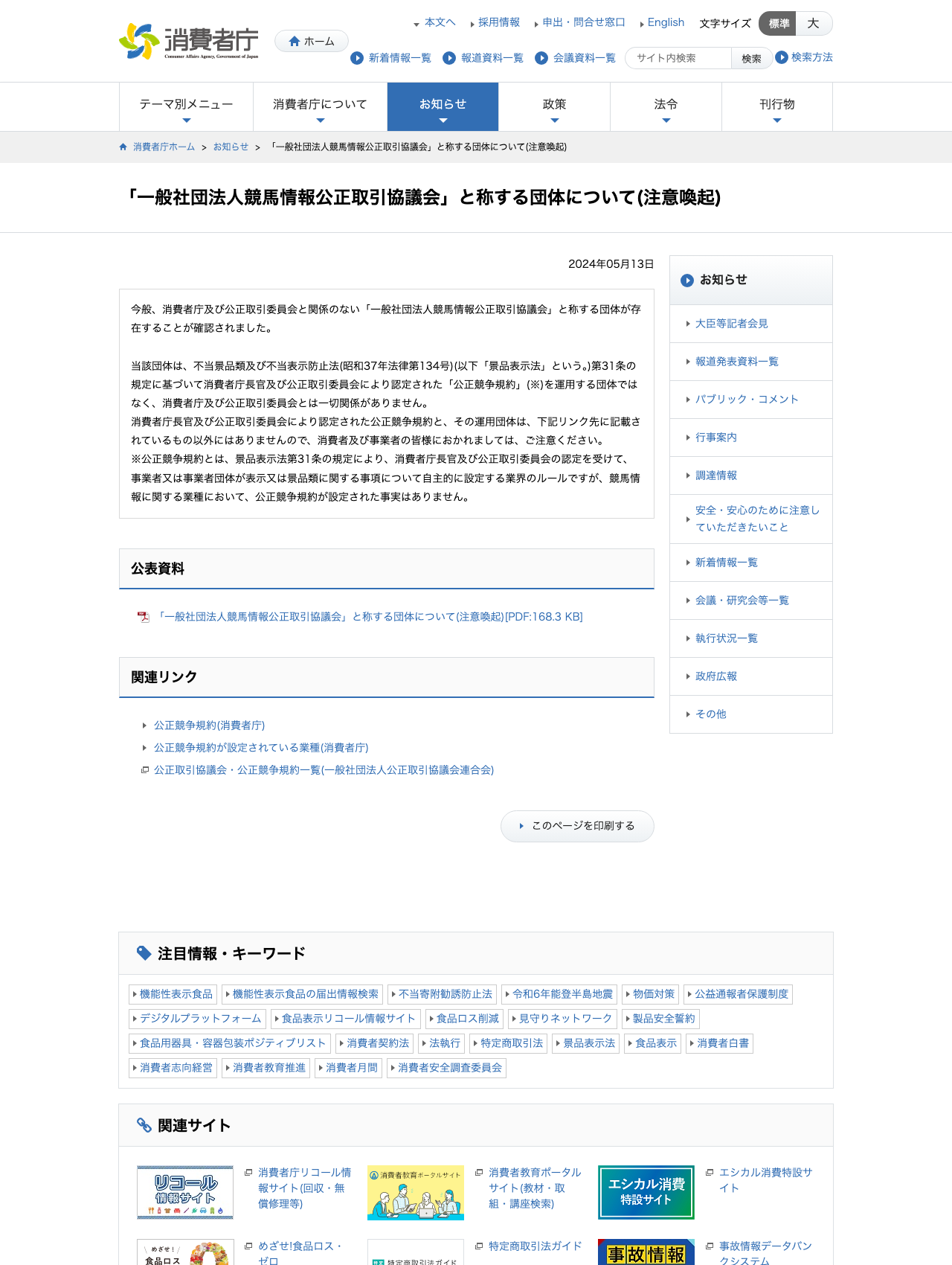Screen dimensions: 952x1265
Task: Click the ホーム button with house icon
Action: (x=312, y=41)
